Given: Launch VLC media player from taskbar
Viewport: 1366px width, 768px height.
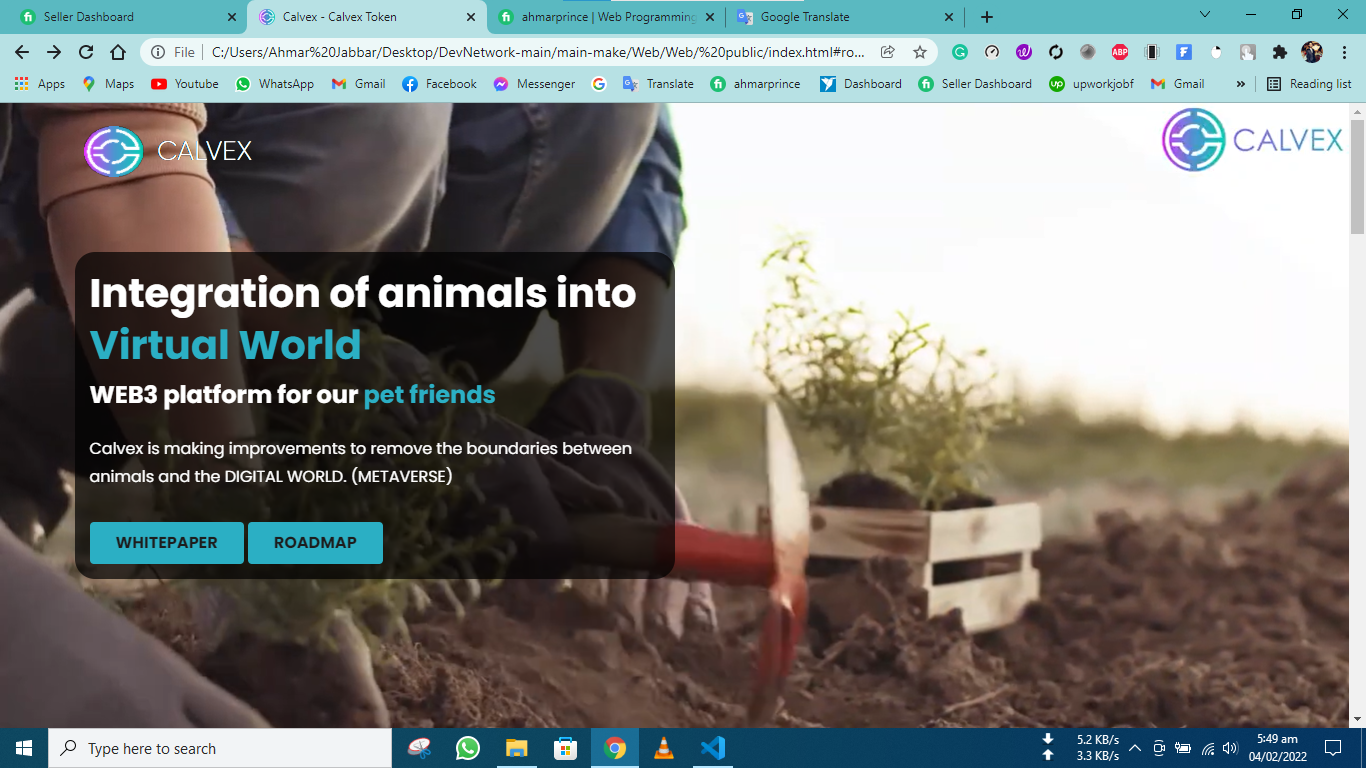Looking at the screenshot, I should (x=663, y=748).
